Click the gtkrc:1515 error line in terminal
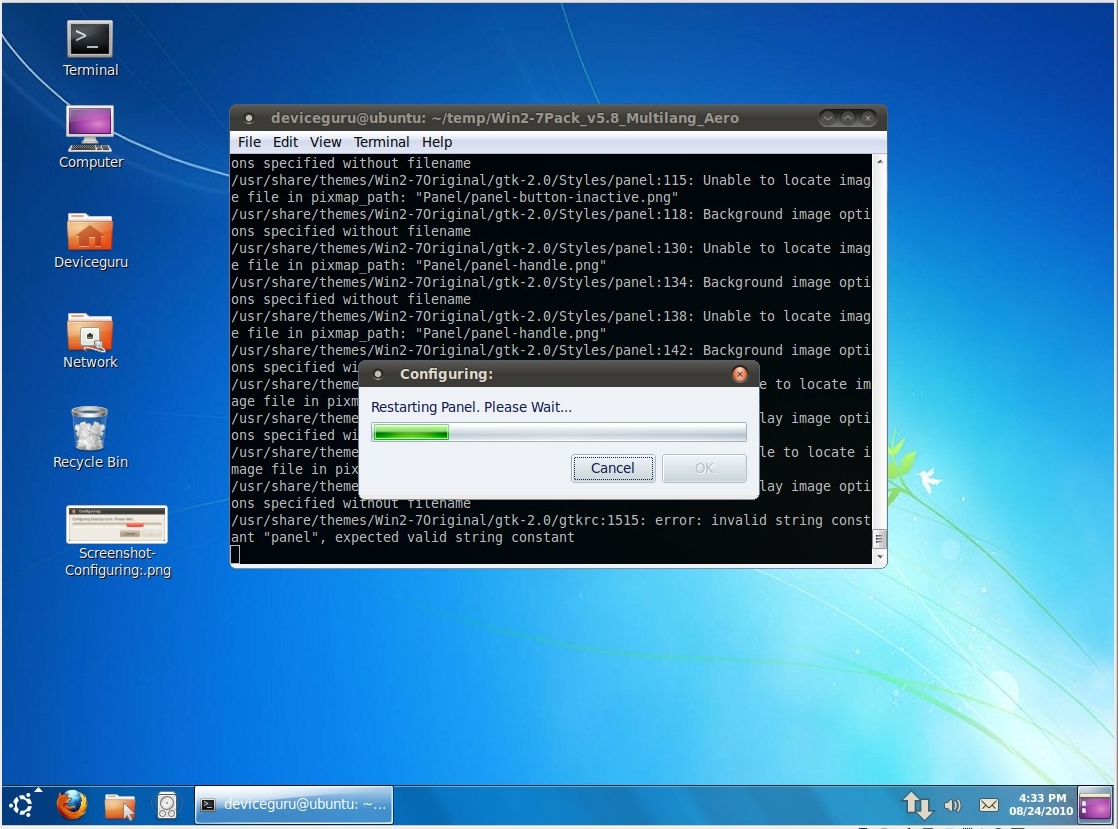This screenshot has width=1118, height=829. tap(550, 529)
